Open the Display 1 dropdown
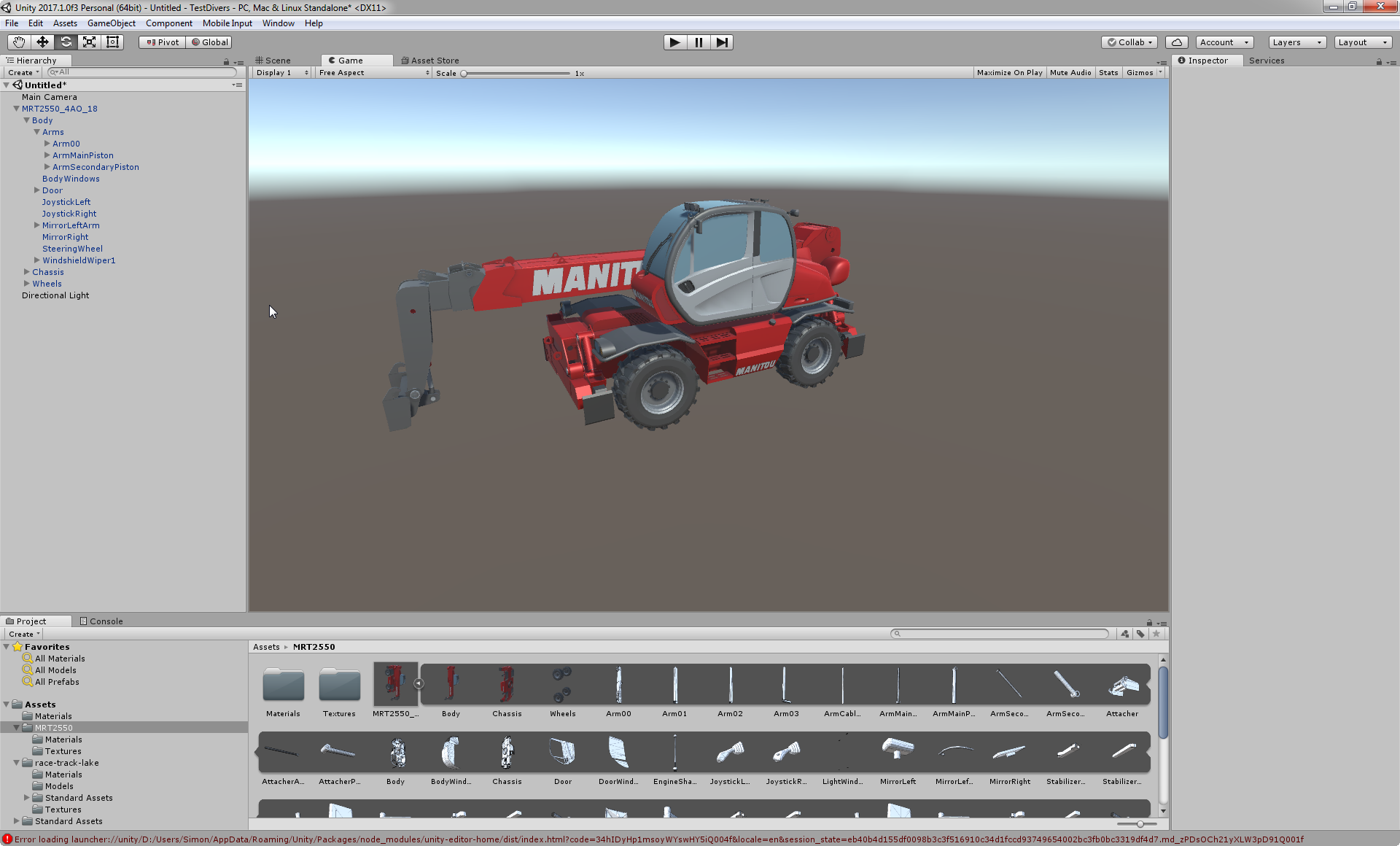Image resolution: width=1400 pixels, height=846 pixels. click(282, 73)
